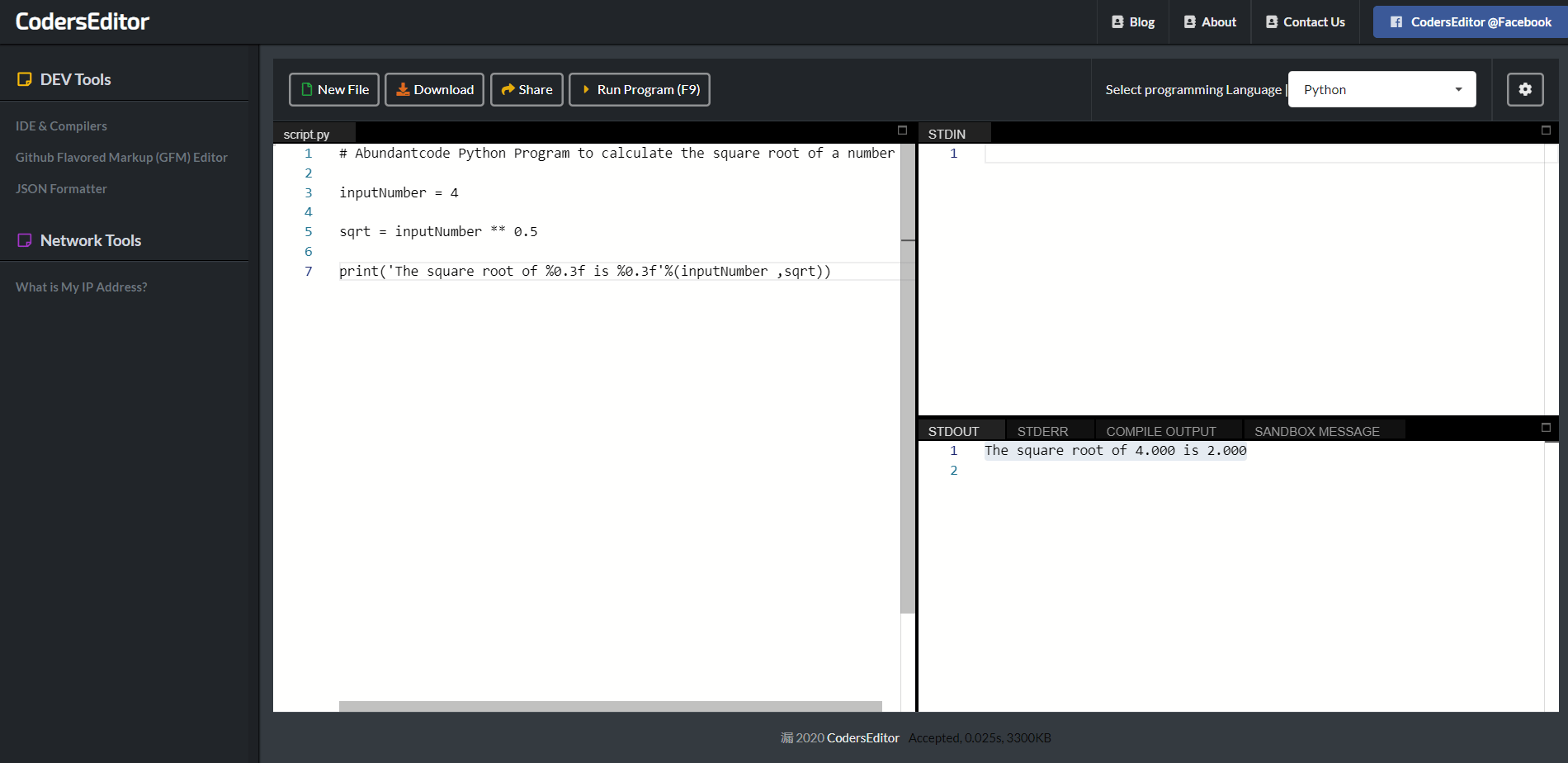Open the What is My IP Address link
The height and width of the screenshot is (763, 1568).
pos(81,287)
